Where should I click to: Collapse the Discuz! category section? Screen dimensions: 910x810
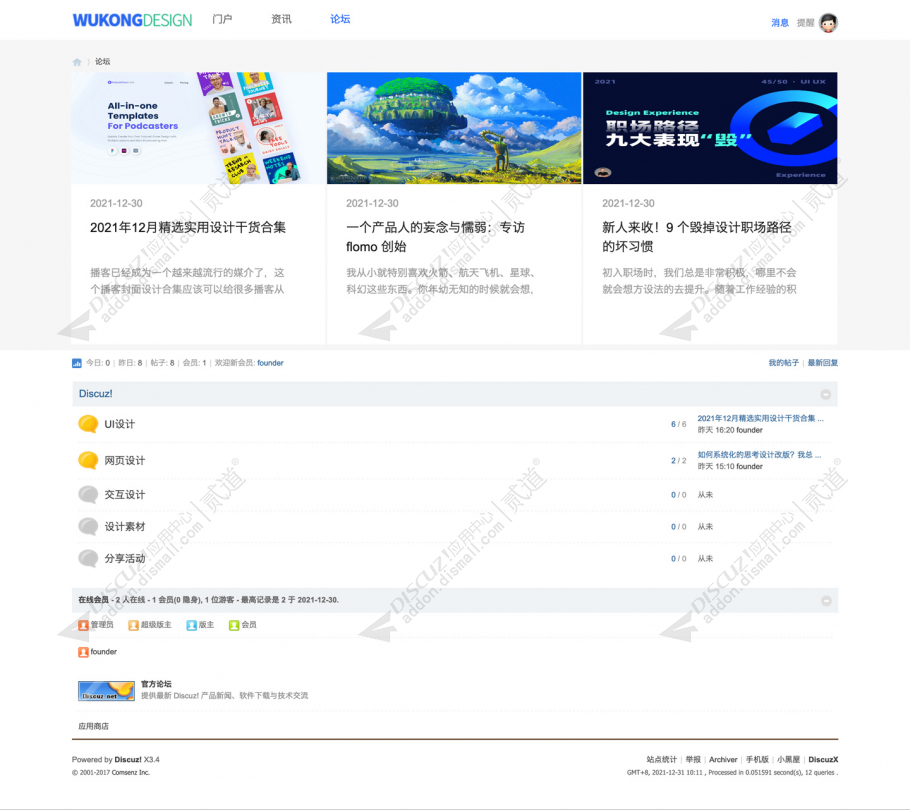coord(825,395)
